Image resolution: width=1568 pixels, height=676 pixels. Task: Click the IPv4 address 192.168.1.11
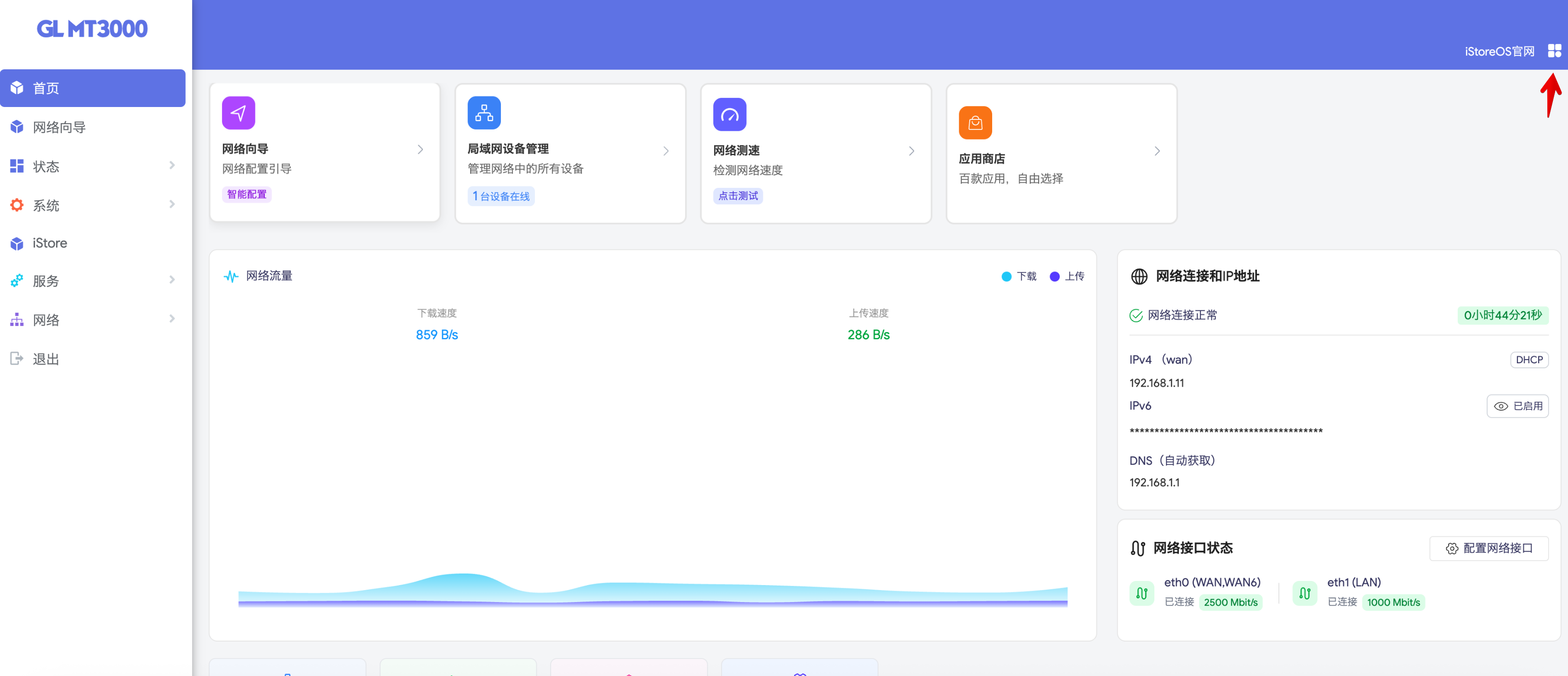coord(1157,383)
